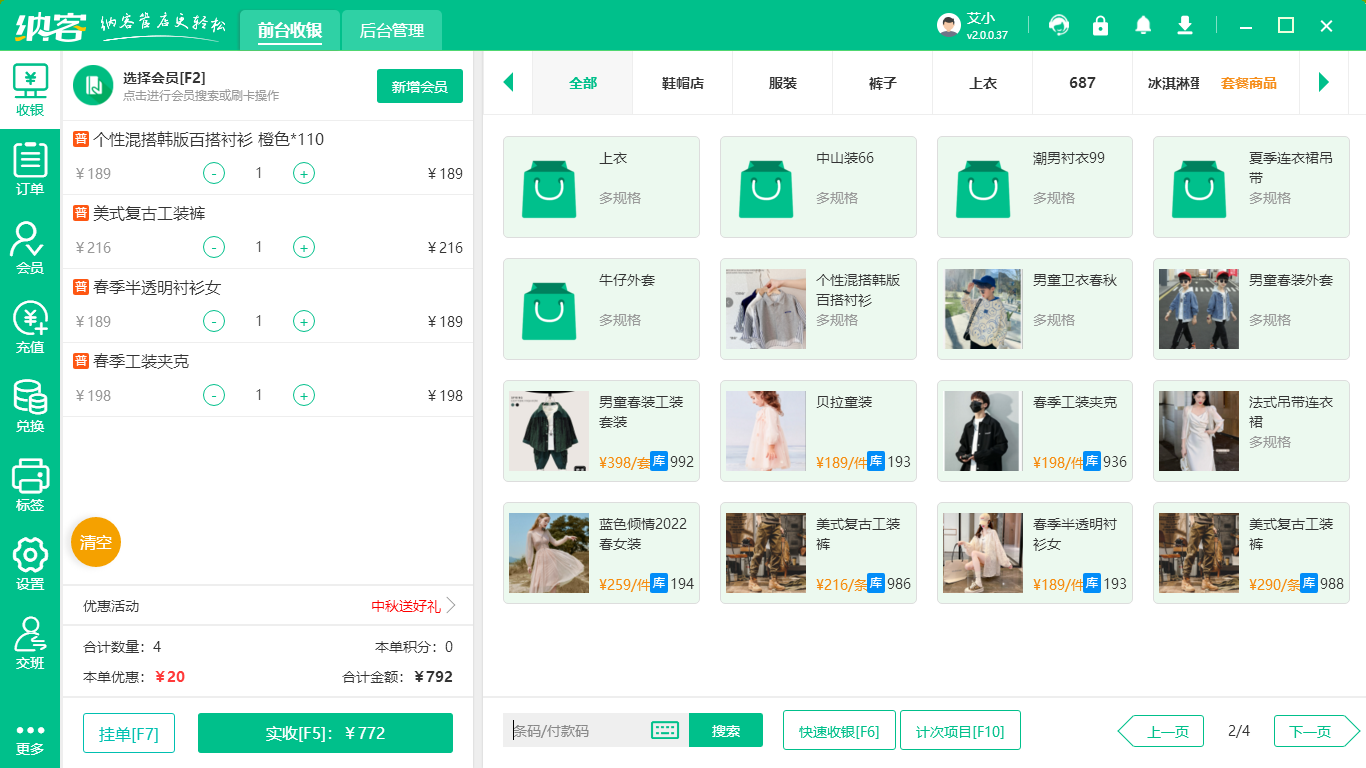Click the orange 清空 clear cart button
Screen dimensions: 1366x768
click(96, 542)
